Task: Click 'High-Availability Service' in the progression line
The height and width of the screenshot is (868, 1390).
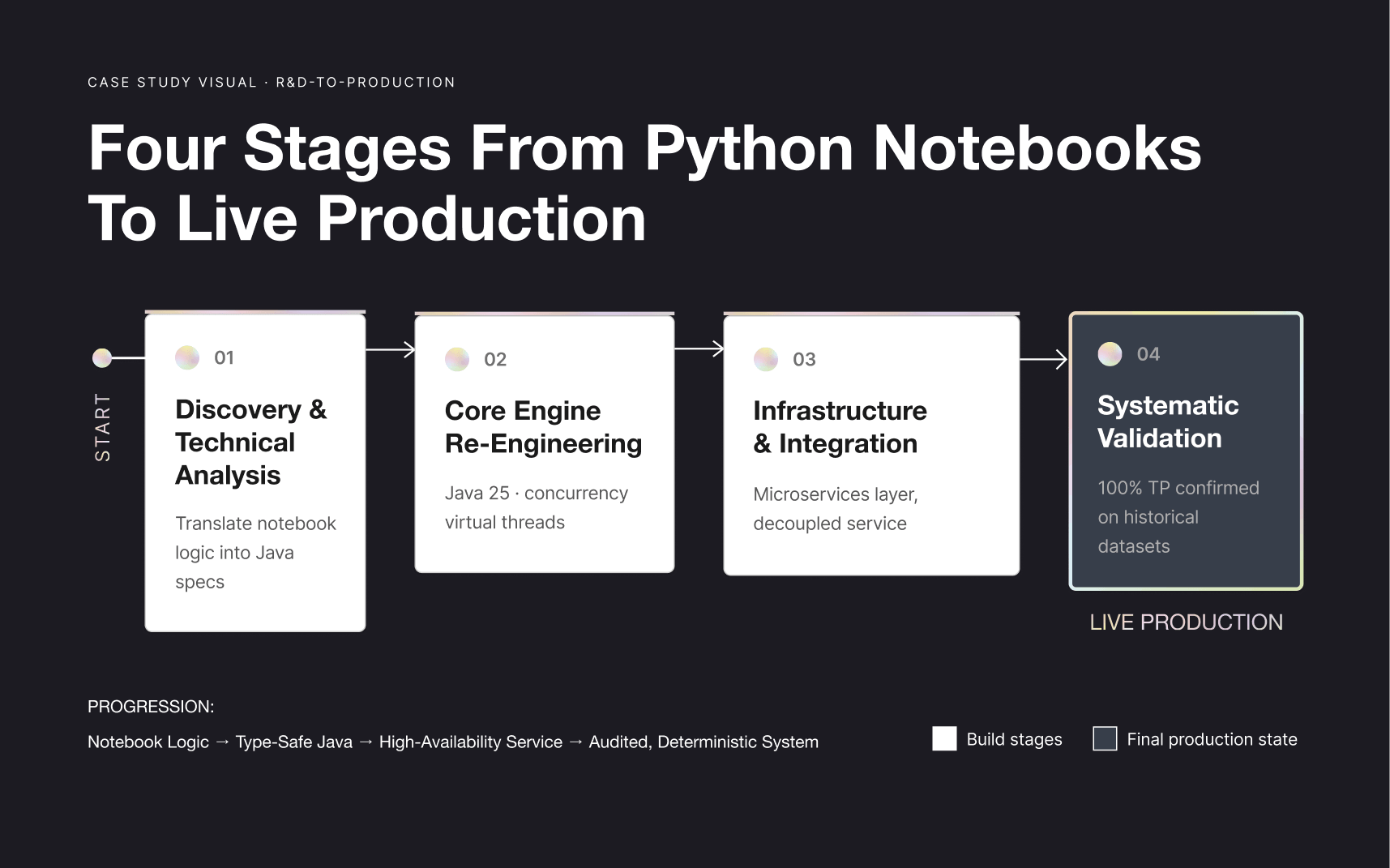Action: point(471,742)
